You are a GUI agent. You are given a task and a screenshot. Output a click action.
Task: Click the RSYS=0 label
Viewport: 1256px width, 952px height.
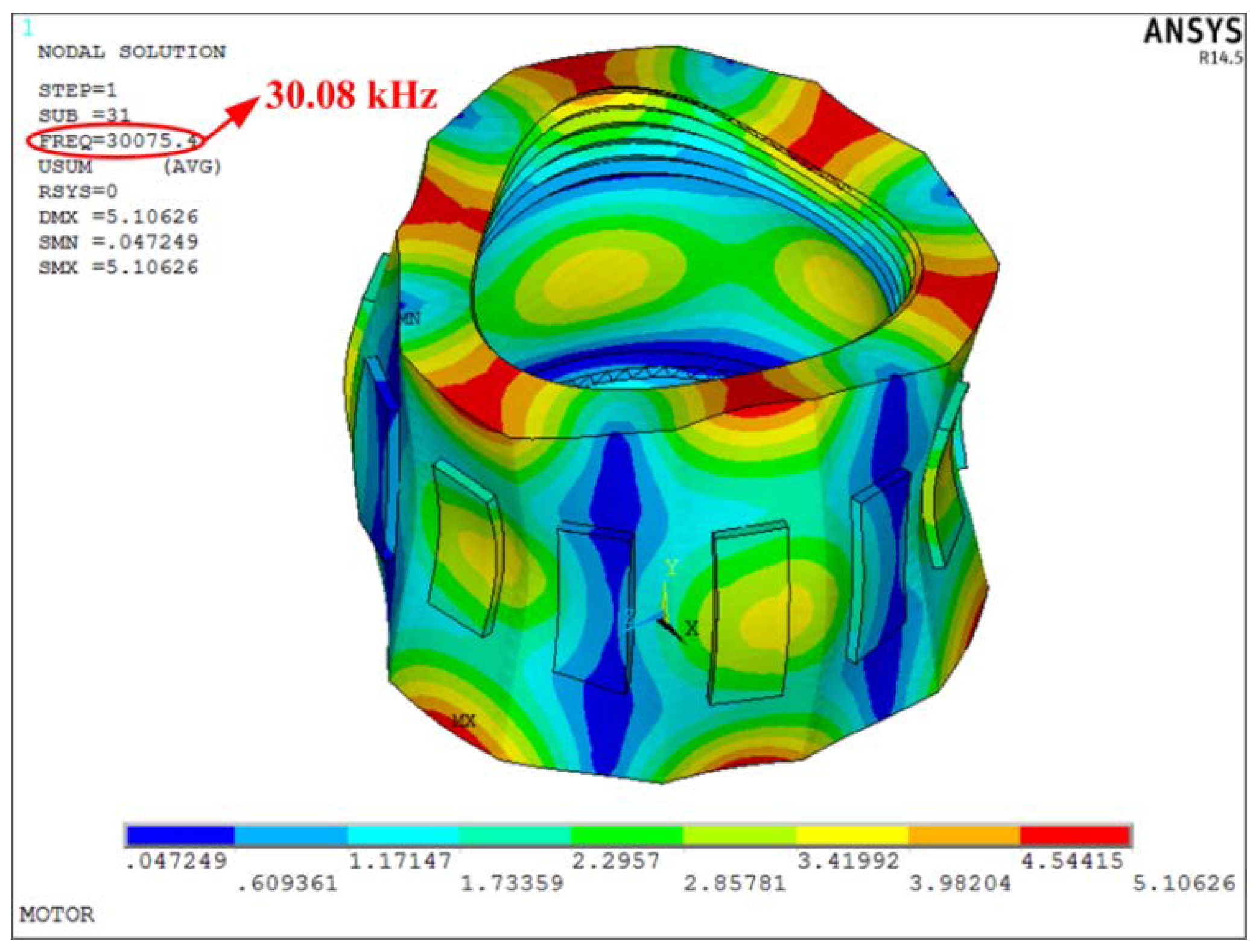tap(78, 191)
